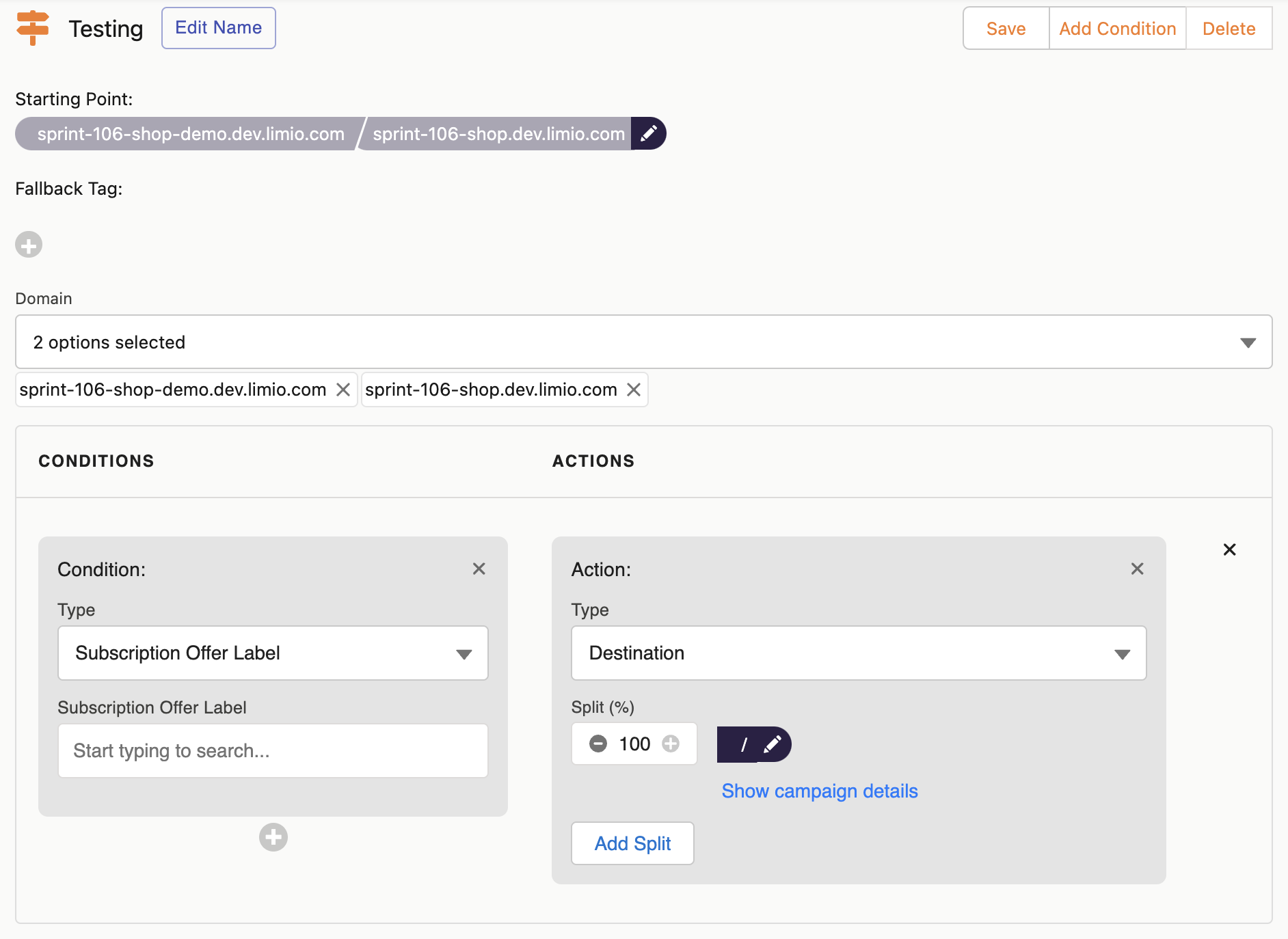Edit the starting point with pencil icon
Screen dimensions: 1288x939
tap(648, 133)
